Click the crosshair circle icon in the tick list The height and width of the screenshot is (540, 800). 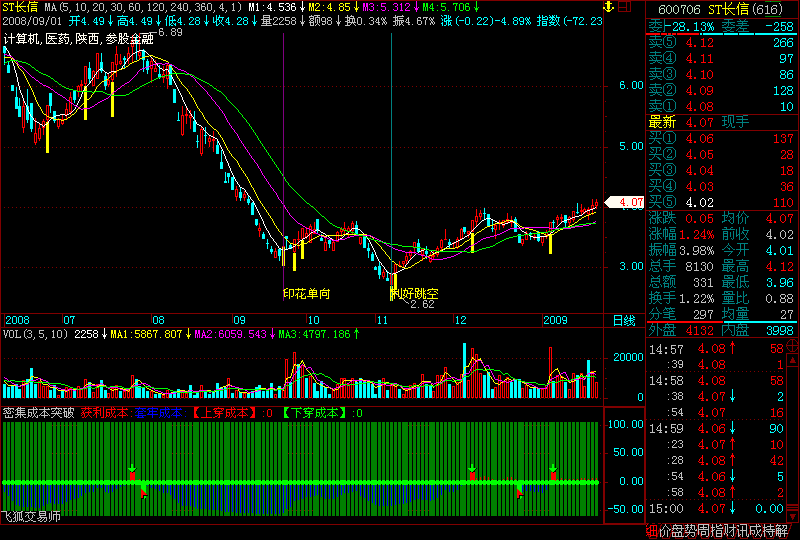792,347
